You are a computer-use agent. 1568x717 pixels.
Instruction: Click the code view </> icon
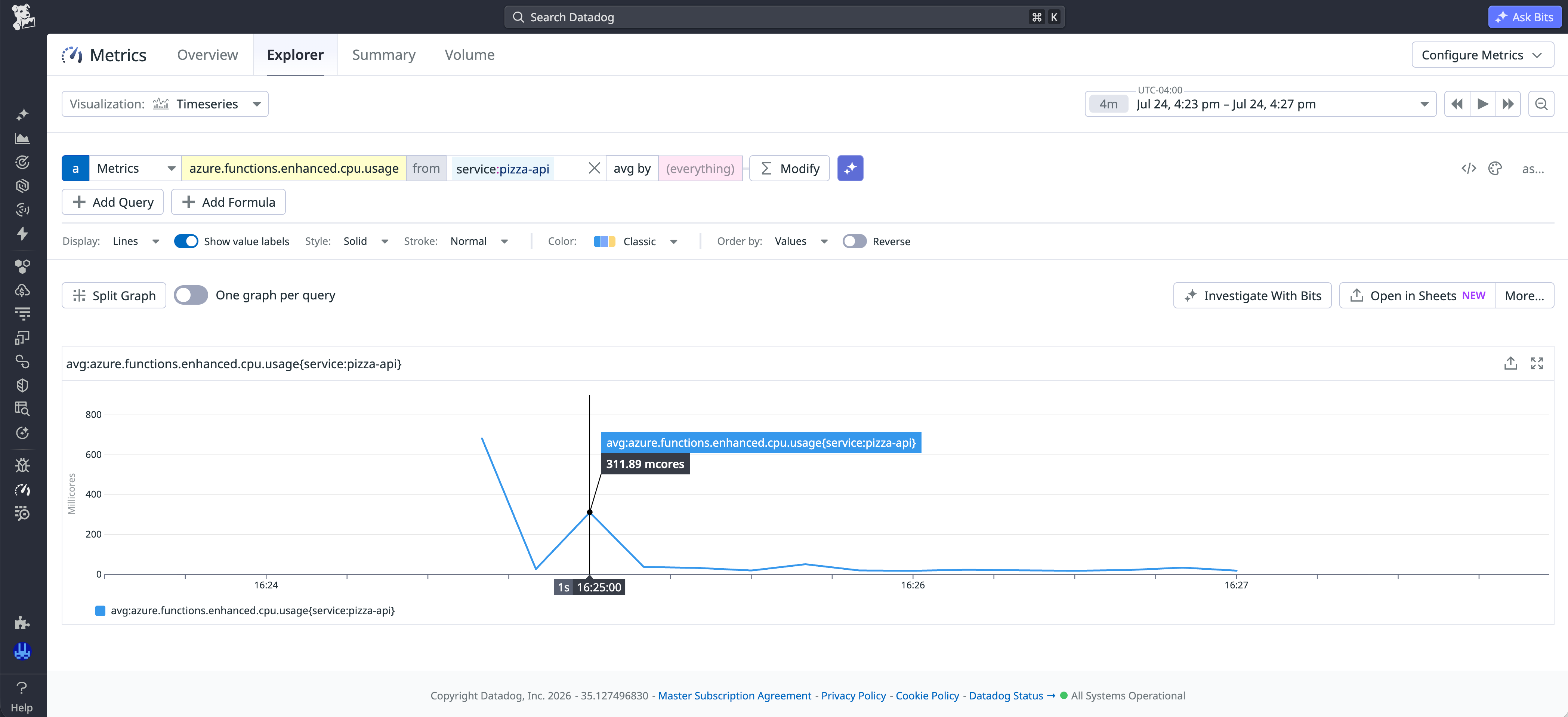click(1468, 169)
